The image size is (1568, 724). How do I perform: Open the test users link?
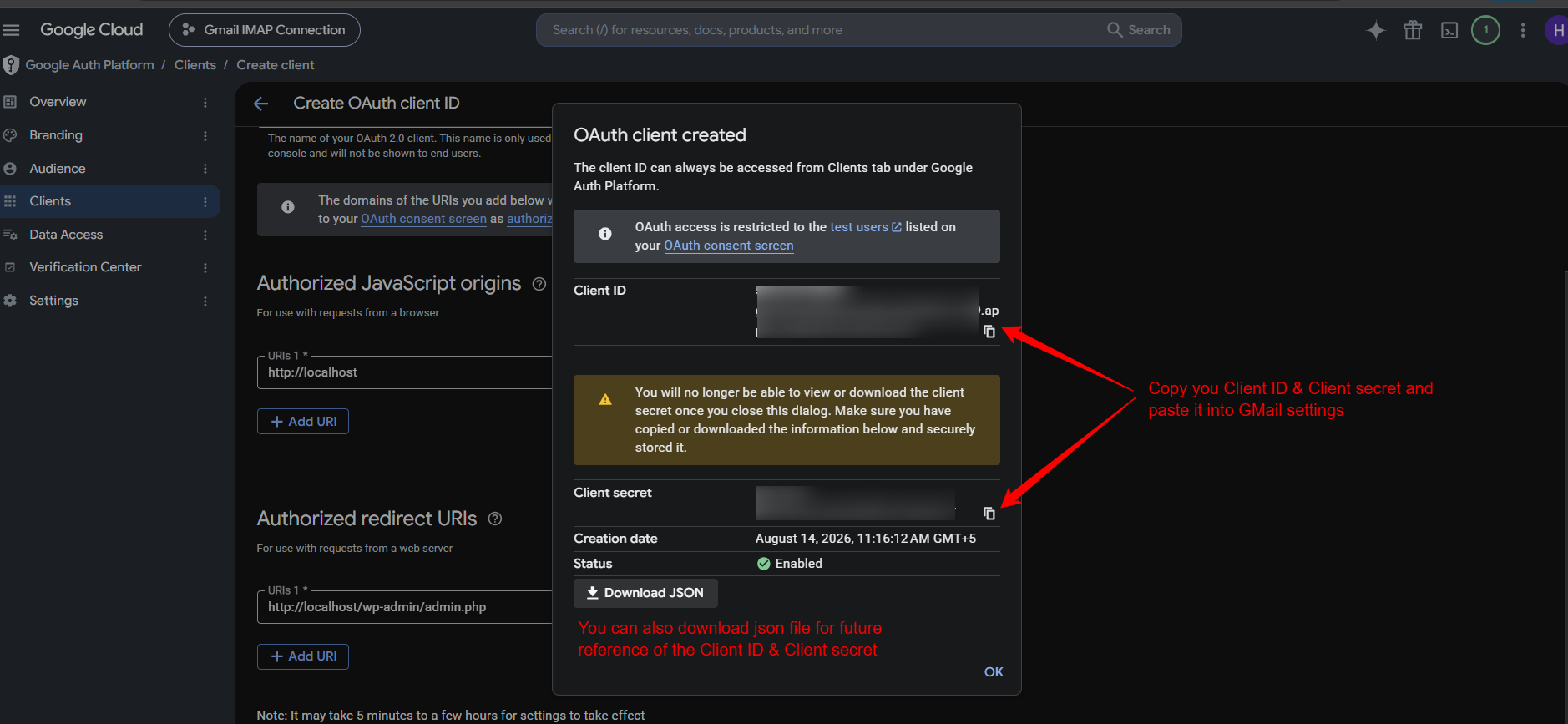click(x=866, y=227)
